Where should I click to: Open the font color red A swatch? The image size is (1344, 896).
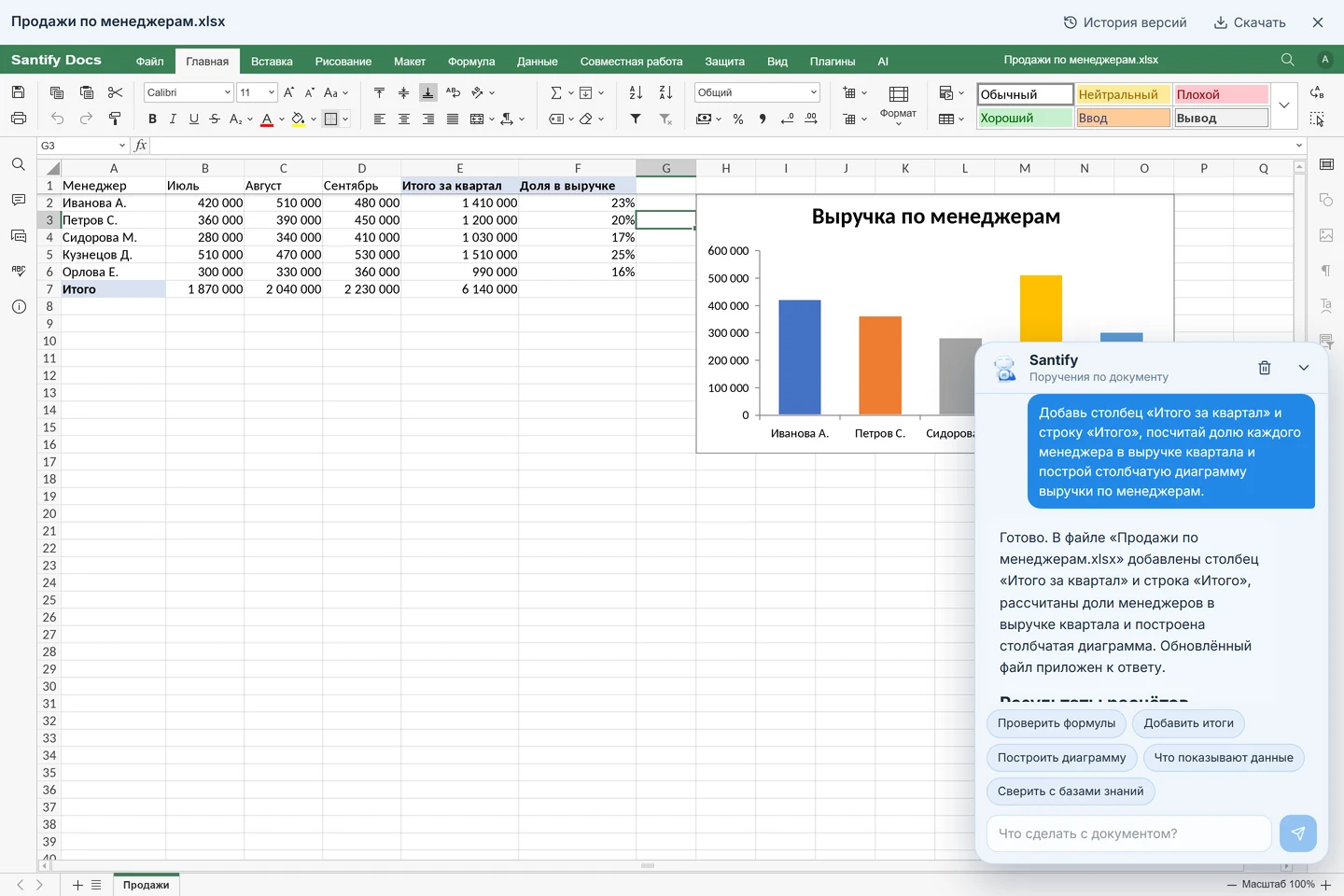point(267,119)
